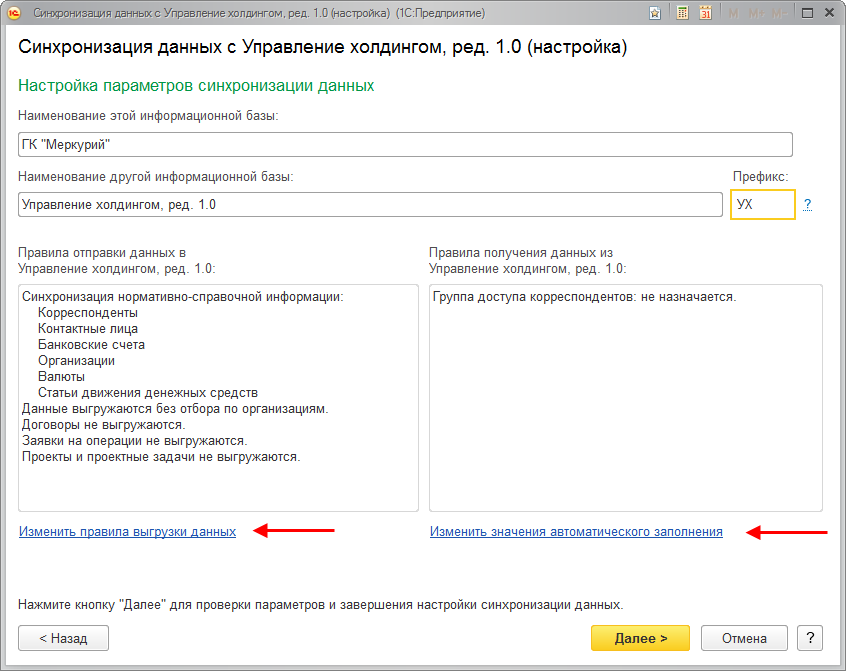Click the yellow 'Далее >' button
This screenshot has height=671, width=846.
[640, 638]
